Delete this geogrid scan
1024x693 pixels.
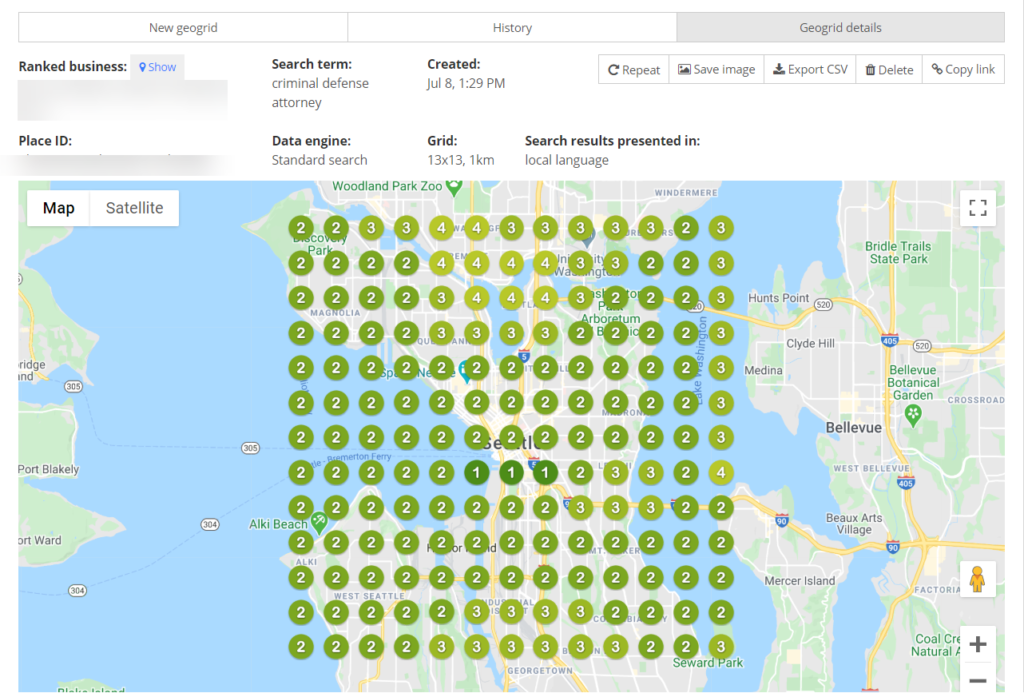pos(887,69)
